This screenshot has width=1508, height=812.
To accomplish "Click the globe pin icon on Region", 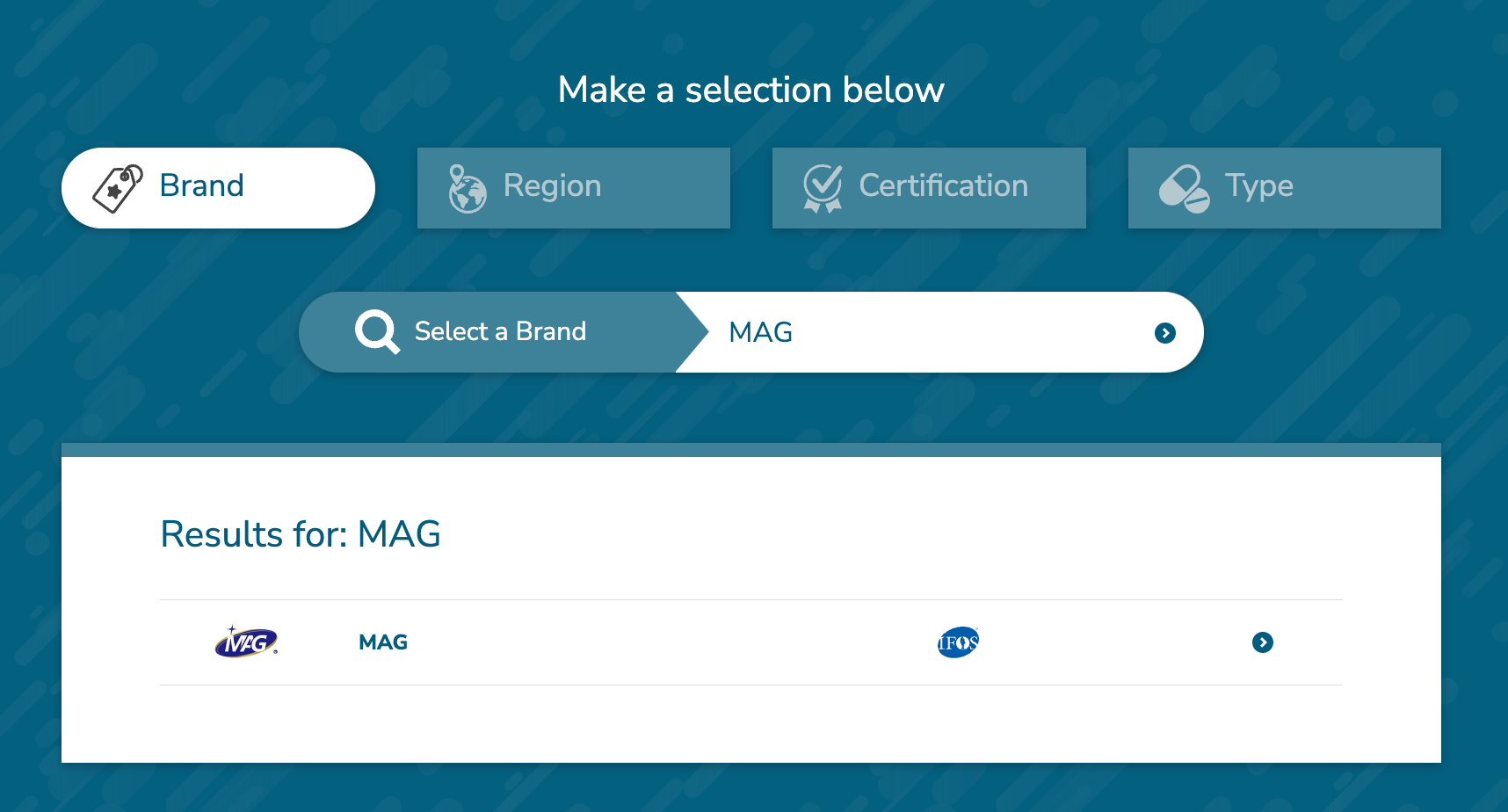I will point(467,188).
